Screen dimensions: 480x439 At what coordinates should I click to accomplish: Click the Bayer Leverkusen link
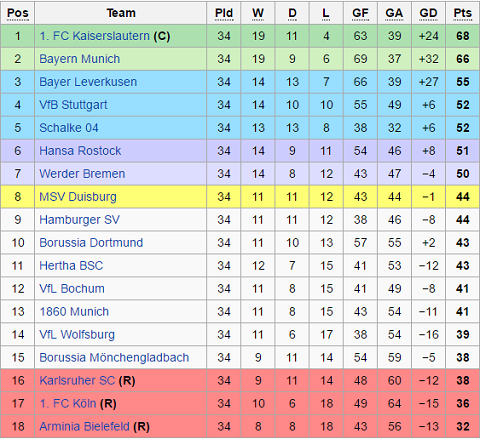[x=88, y=82]
